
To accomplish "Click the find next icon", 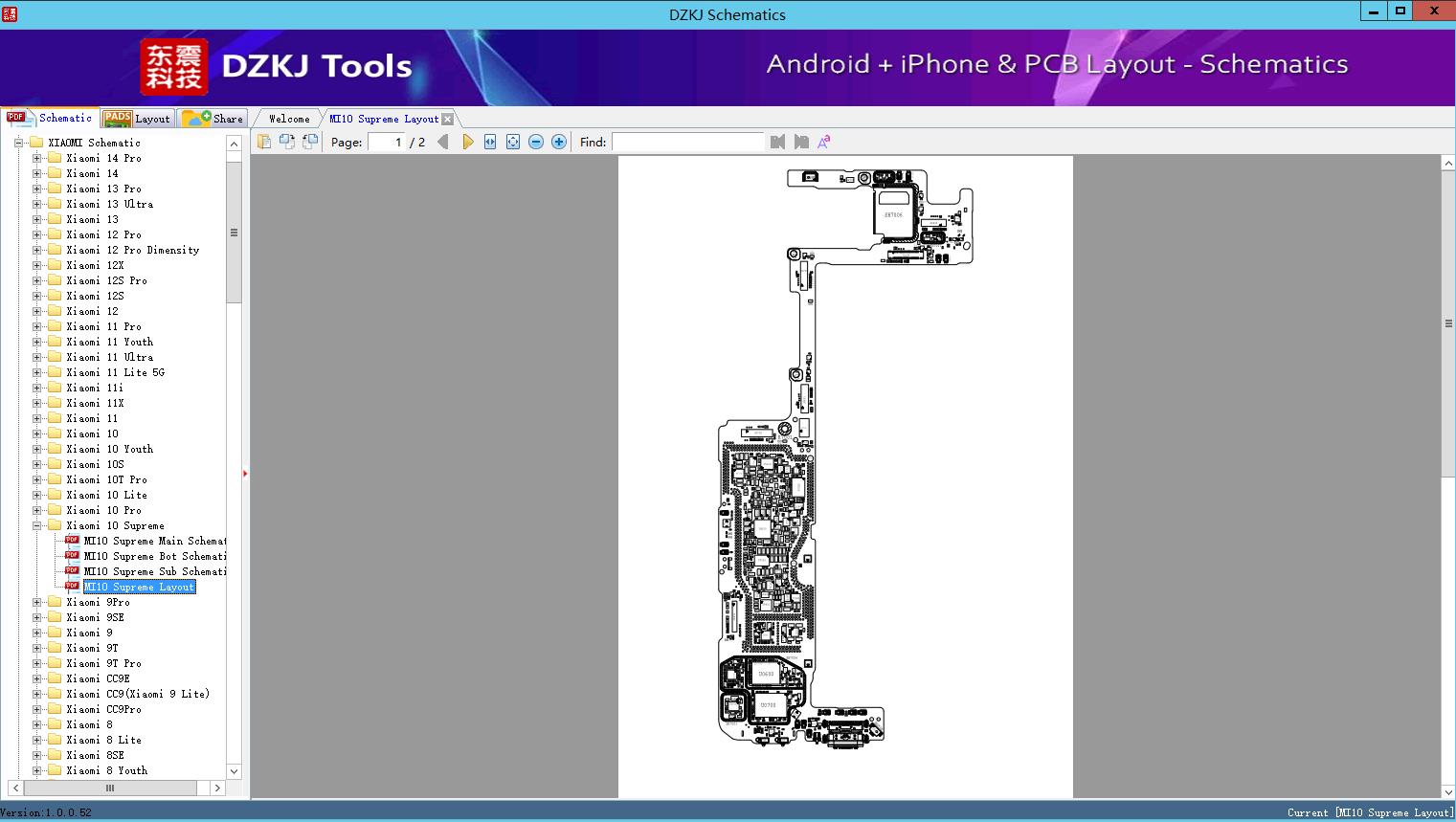I will coord(801,142).
